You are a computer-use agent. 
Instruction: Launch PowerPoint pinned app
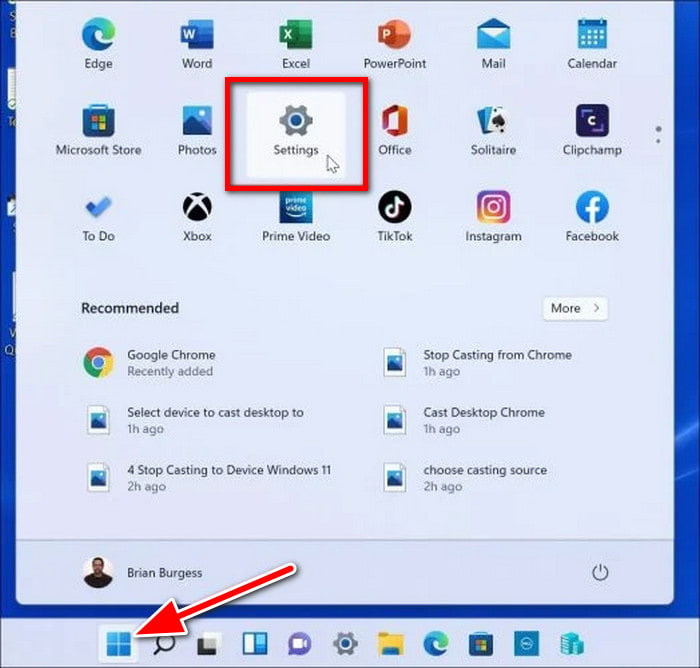(395, 44)
